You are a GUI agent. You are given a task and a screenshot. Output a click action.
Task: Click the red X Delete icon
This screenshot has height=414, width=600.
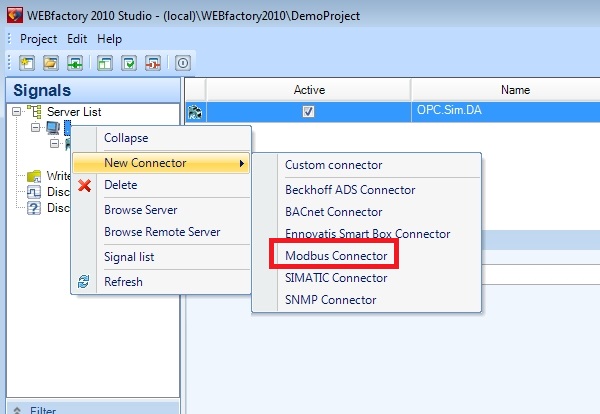(x=85, y=186)
